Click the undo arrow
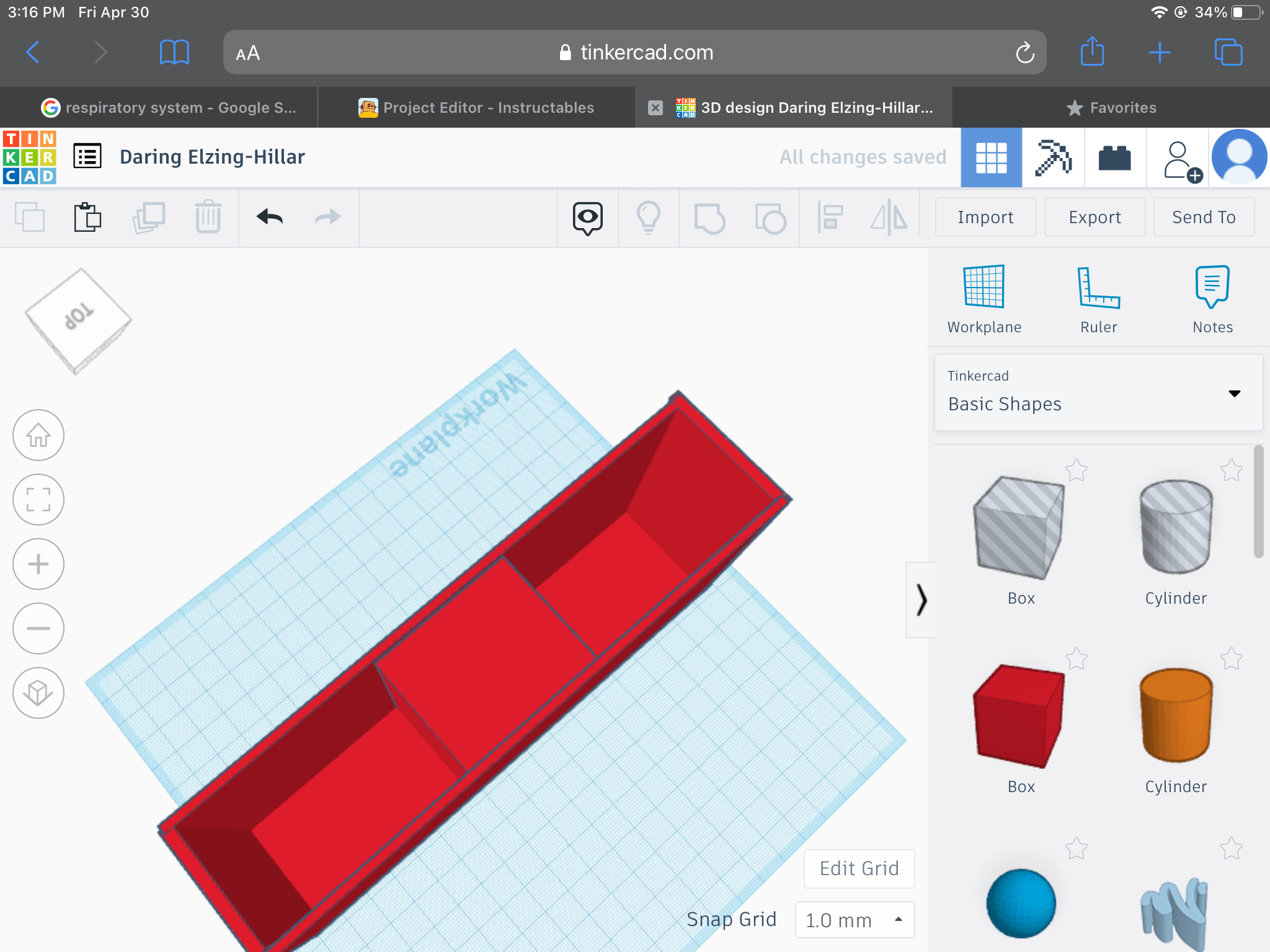This screenshot has width=1270, height=952. [270, 217]
